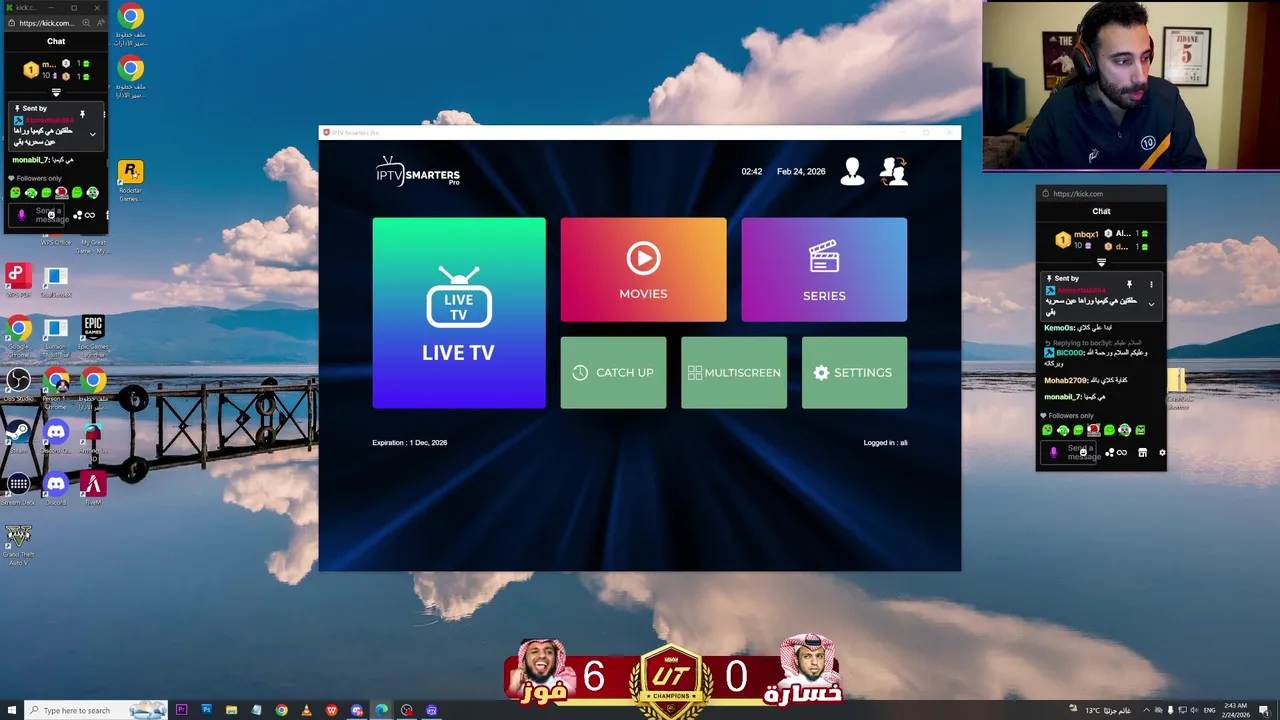Click the Chat header in the left Kick window
1280x720 pixels.
[56, 41]
